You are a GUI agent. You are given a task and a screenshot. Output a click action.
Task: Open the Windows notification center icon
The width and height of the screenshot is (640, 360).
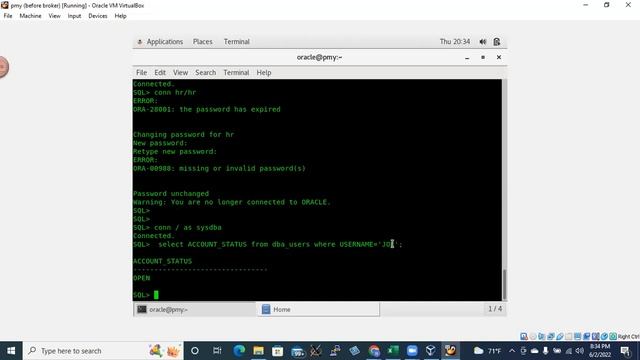point(625,351)
